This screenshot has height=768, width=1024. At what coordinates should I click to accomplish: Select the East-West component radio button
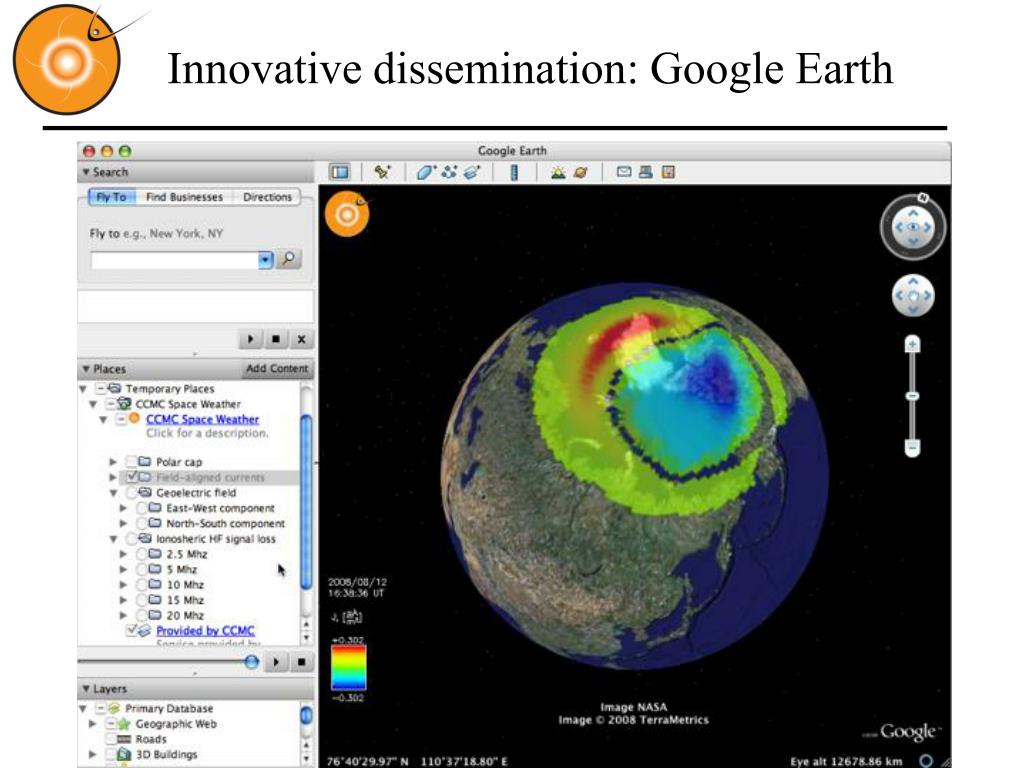[142, 508]
